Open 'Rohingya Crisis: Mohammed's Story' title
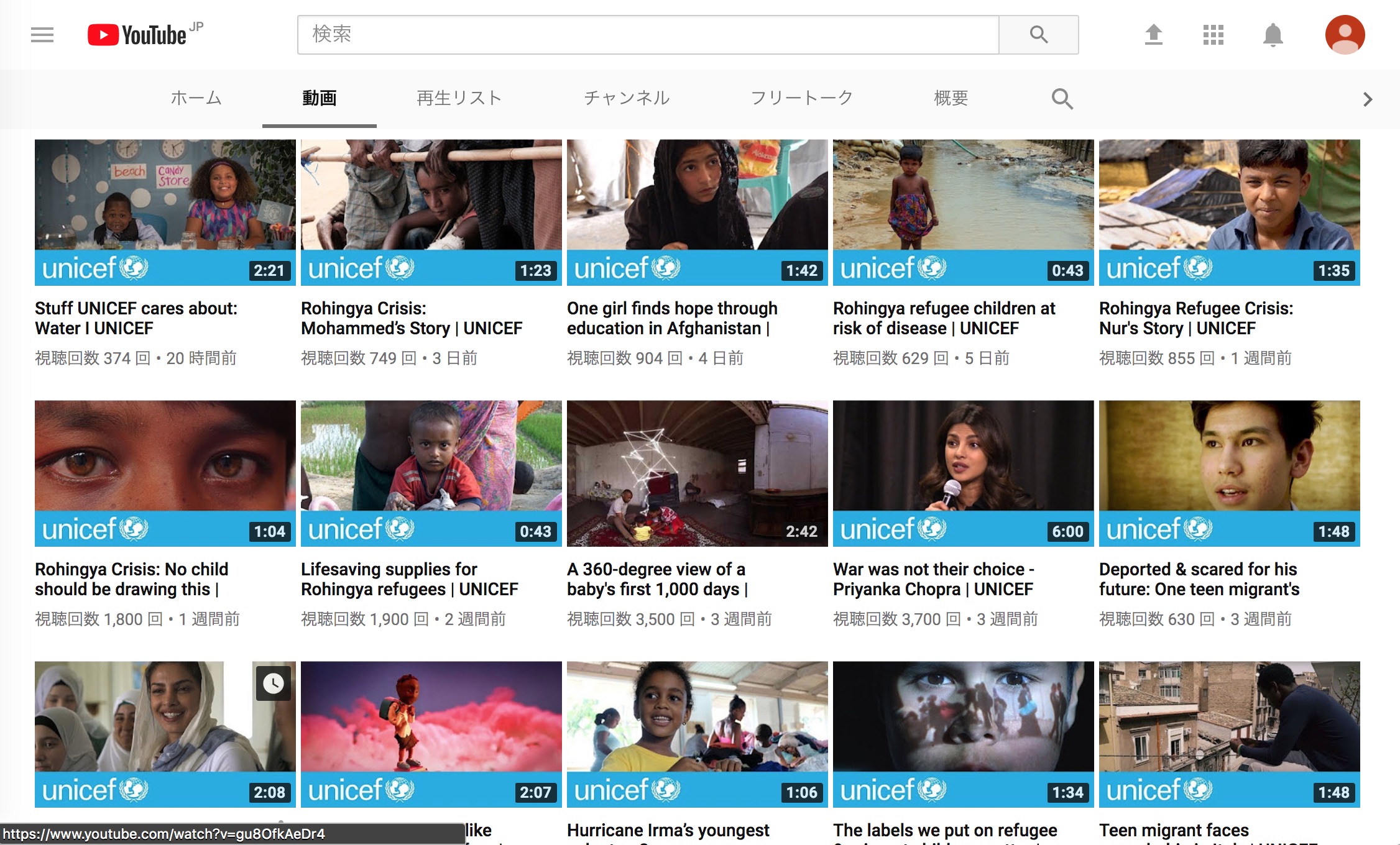Image resolution: width=1400 pixels, height=845 pixels. (412, 318)
